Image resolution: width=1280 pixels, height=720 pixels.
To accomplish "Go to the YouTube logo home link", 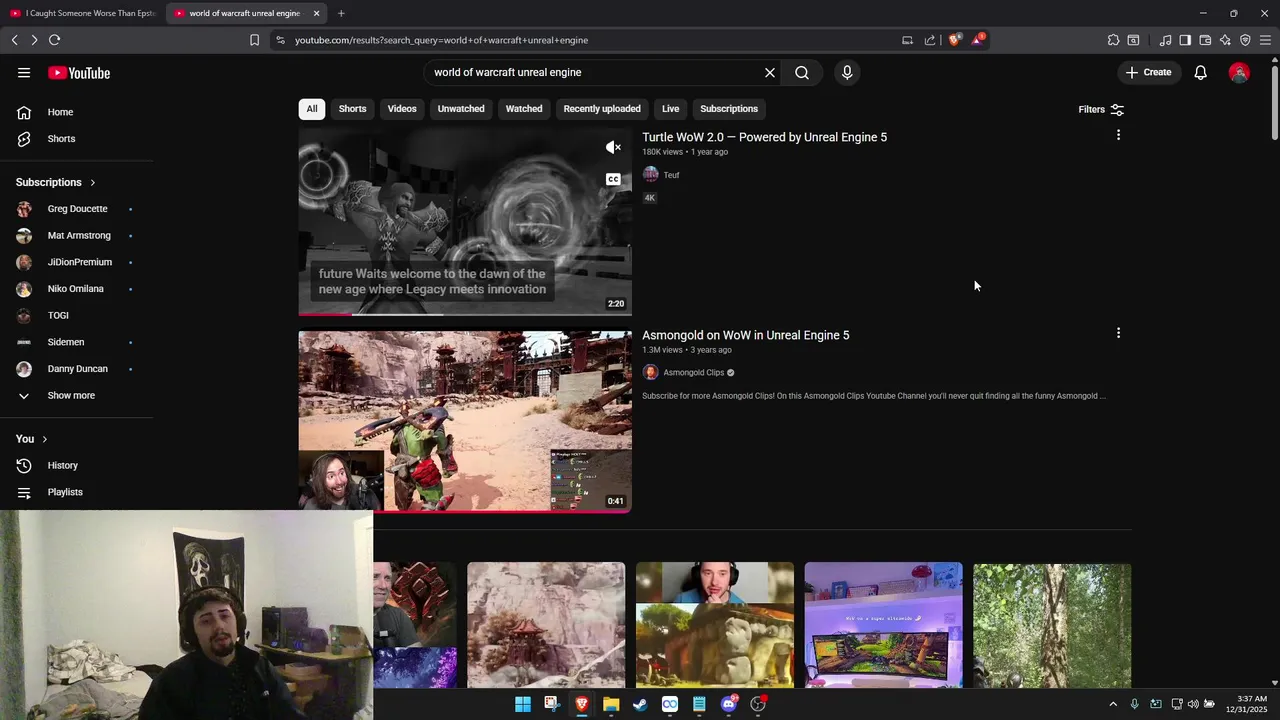I will [x=79, y=73].
